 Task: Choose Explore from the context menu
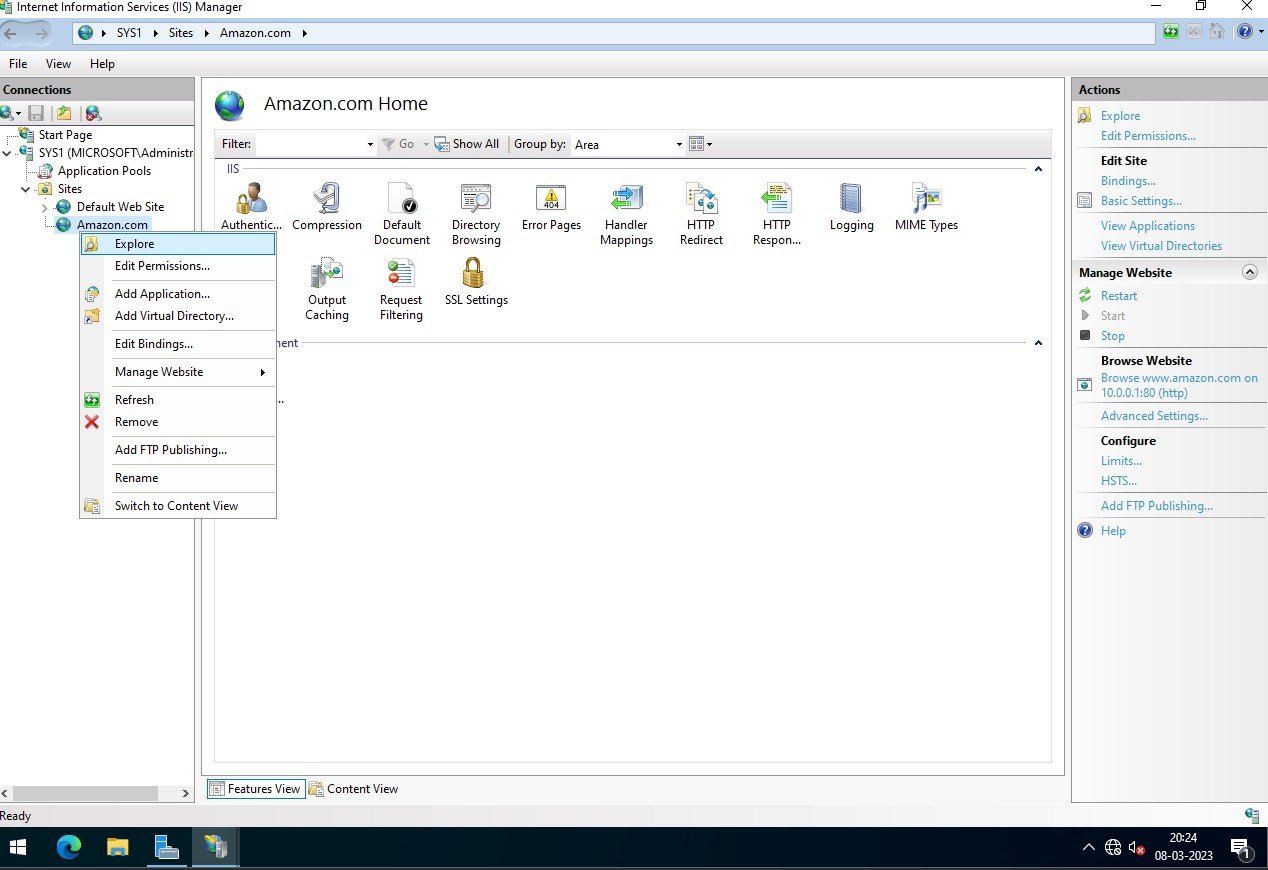coord(178,244)
